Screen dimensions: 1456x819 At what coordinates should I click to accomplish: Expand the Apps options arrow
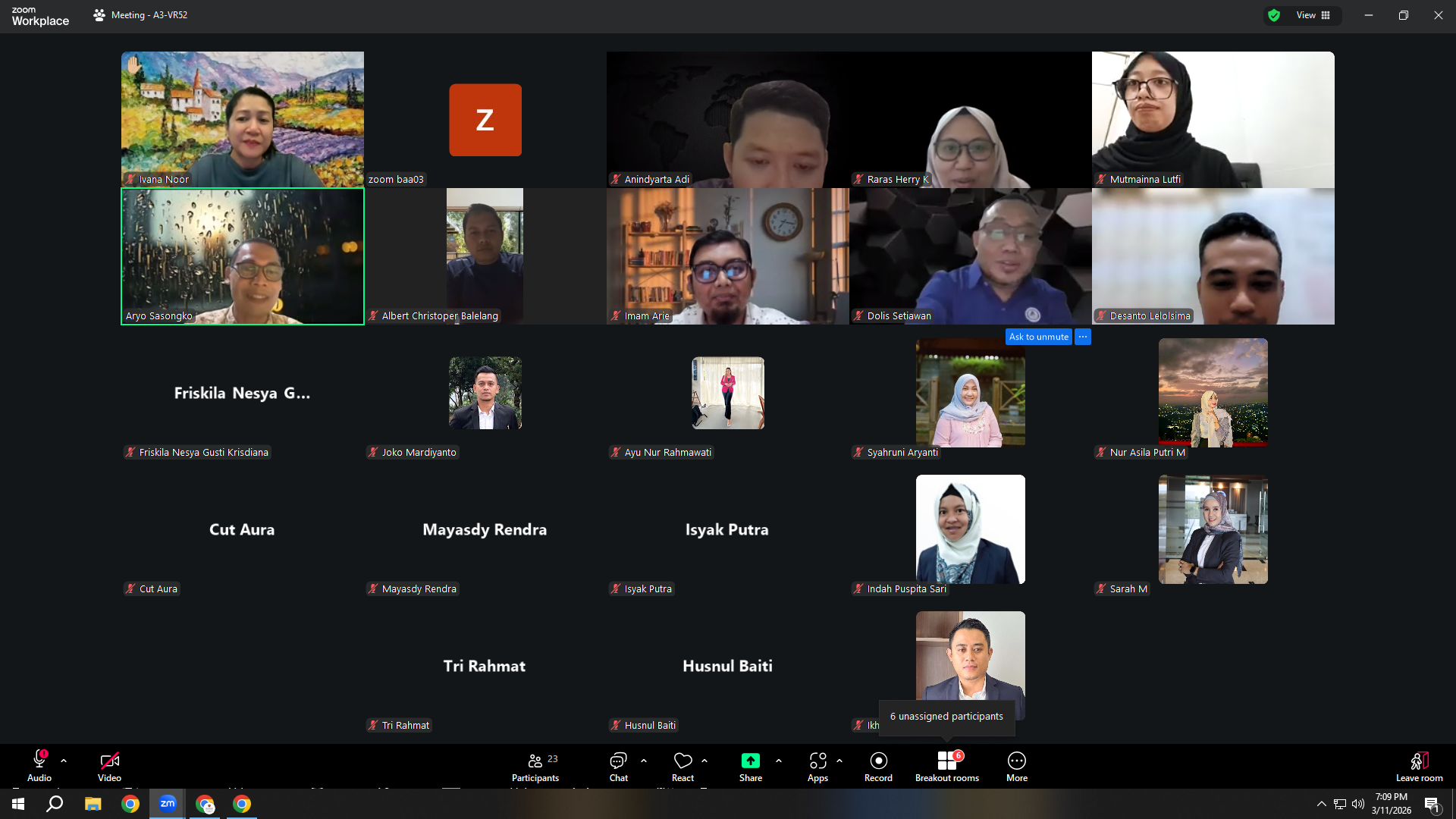tap(839, 761)
